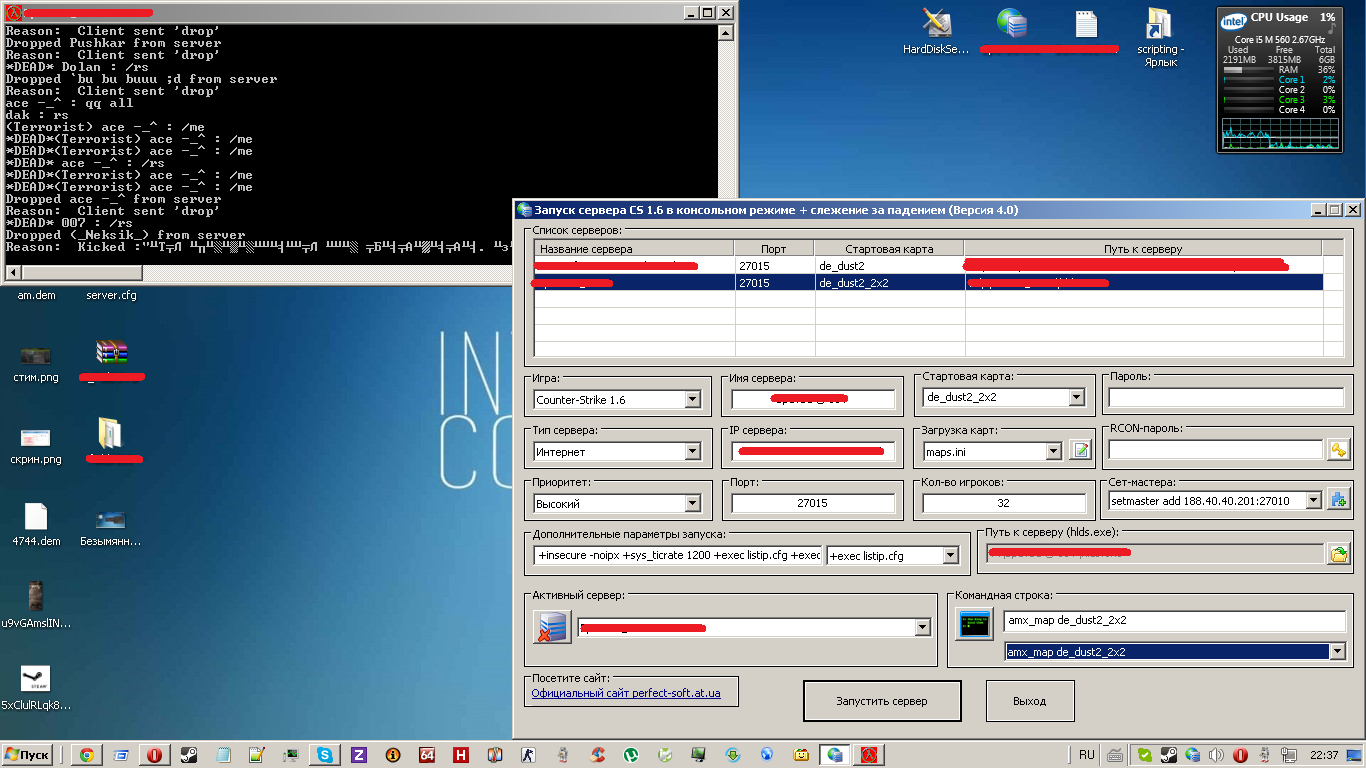Screen dimensions: 1366x768
Task: Select the u9vGAmsIIN desktop file
Action: coord(36,605)
